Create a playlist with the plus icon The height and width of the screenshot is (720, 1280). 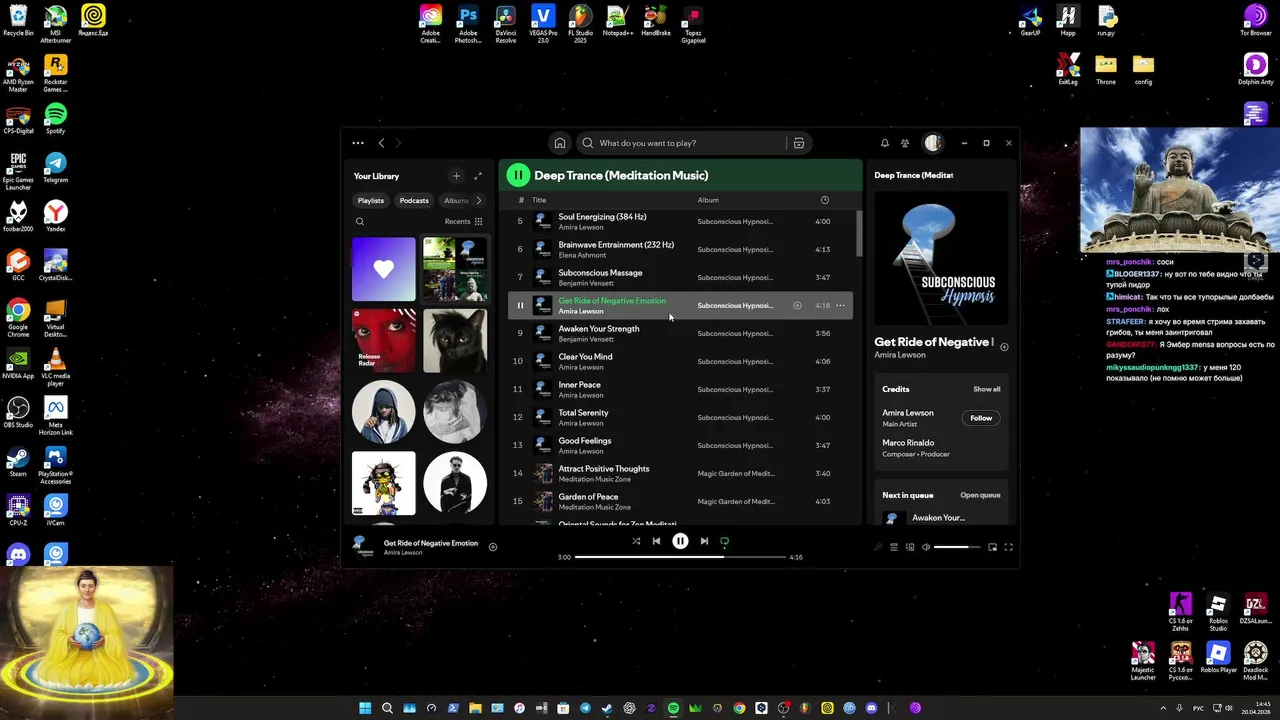[x=456, y=176]
